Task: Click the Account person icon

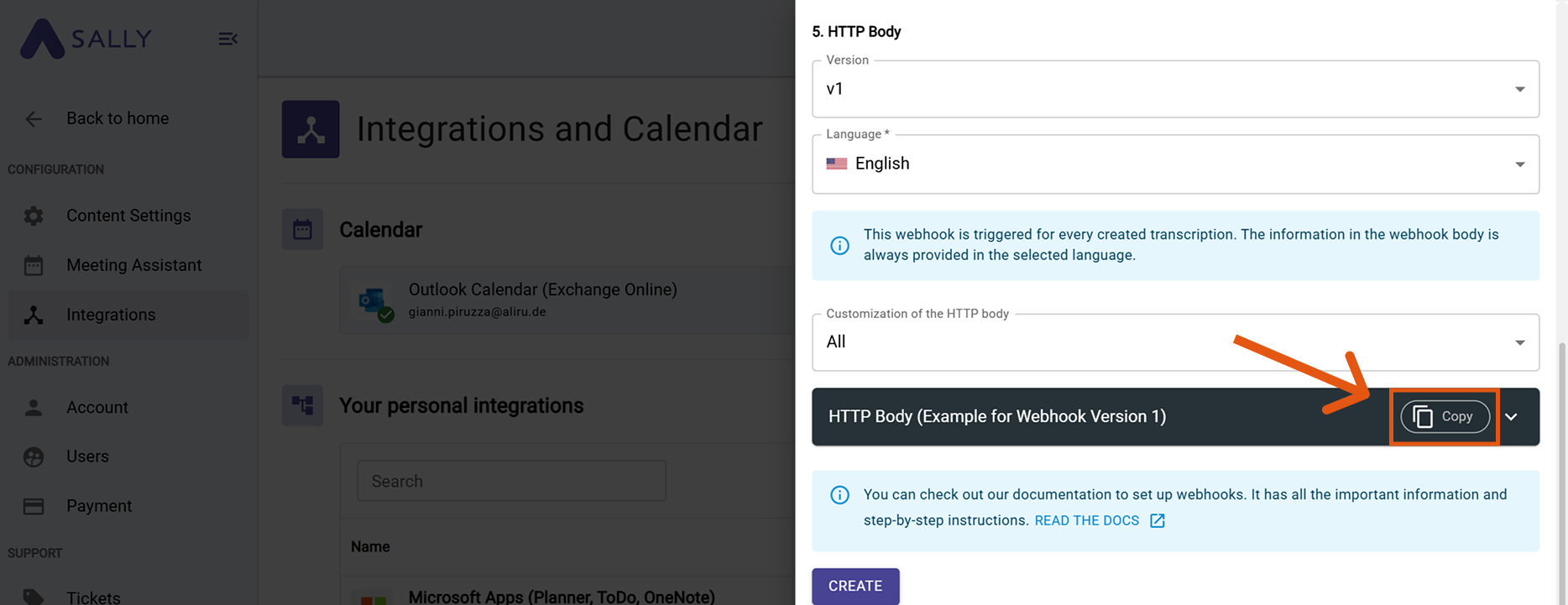Action: [34, 408]
